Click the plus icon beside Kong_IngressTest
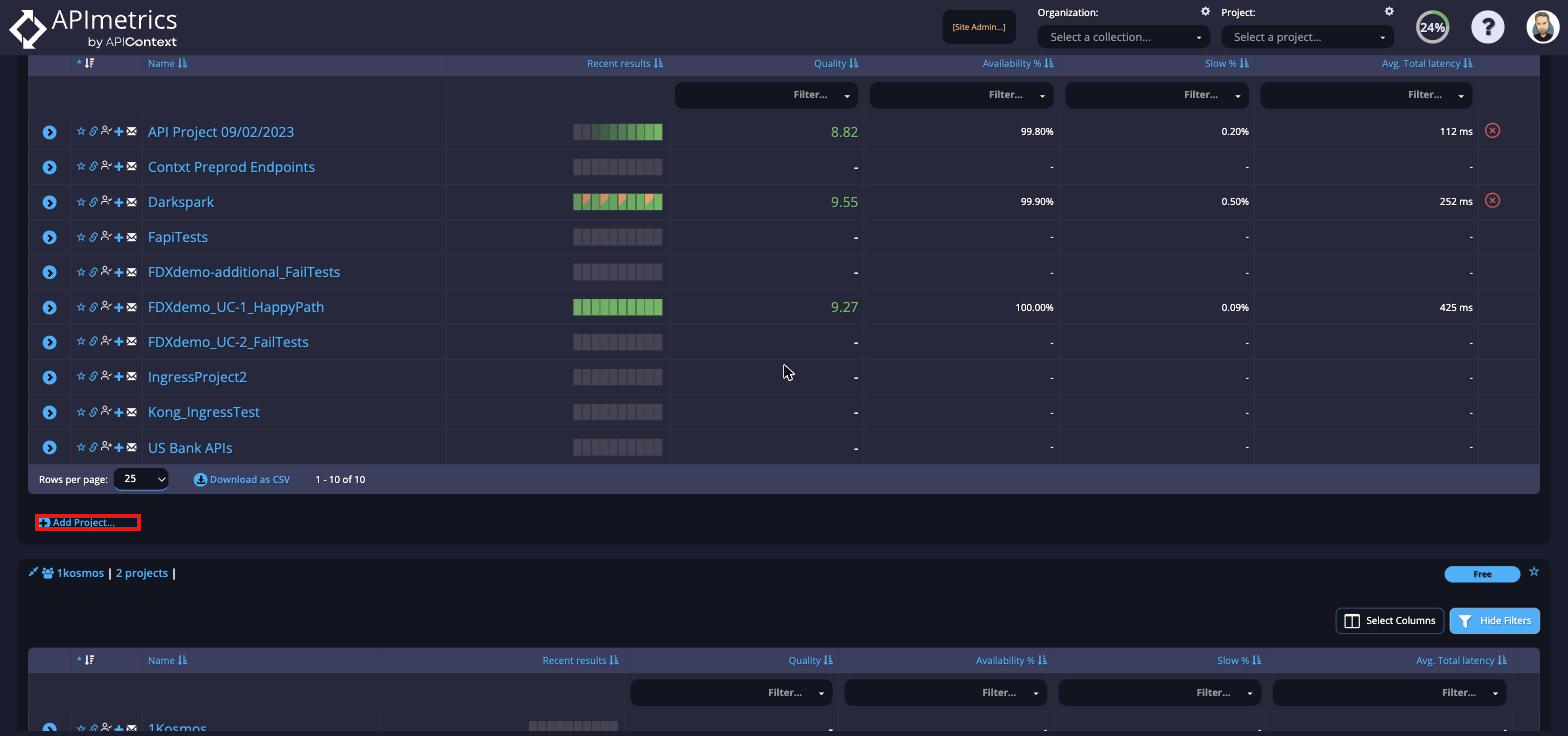This screenshot has height=736, width=1568. pos(119,412)
